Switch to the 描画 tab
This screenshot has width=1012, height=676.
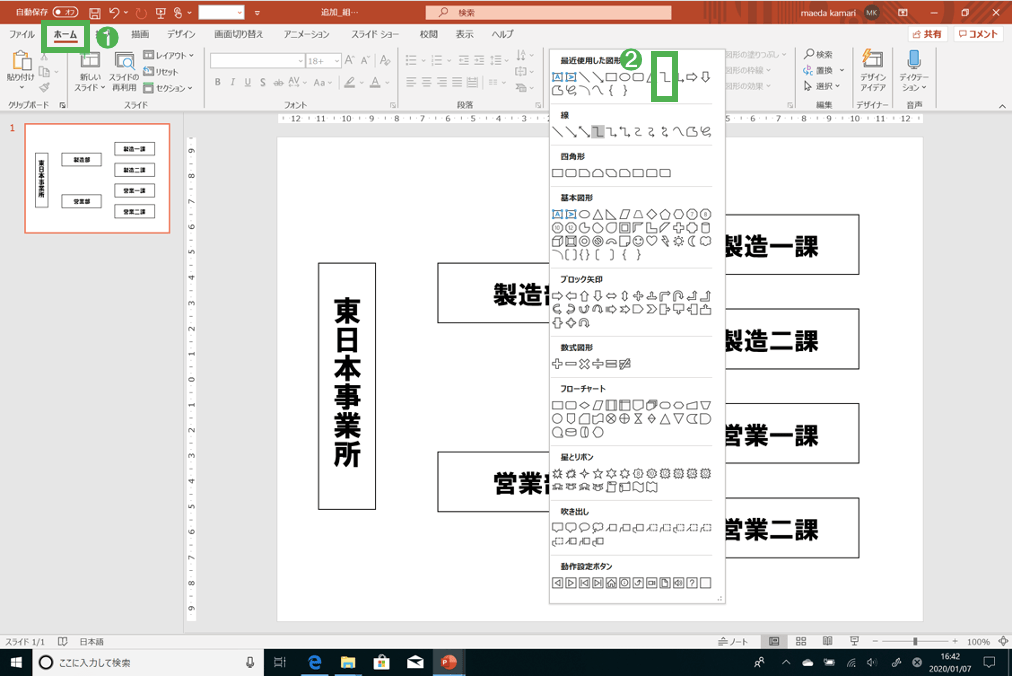(x=139, y=34)
